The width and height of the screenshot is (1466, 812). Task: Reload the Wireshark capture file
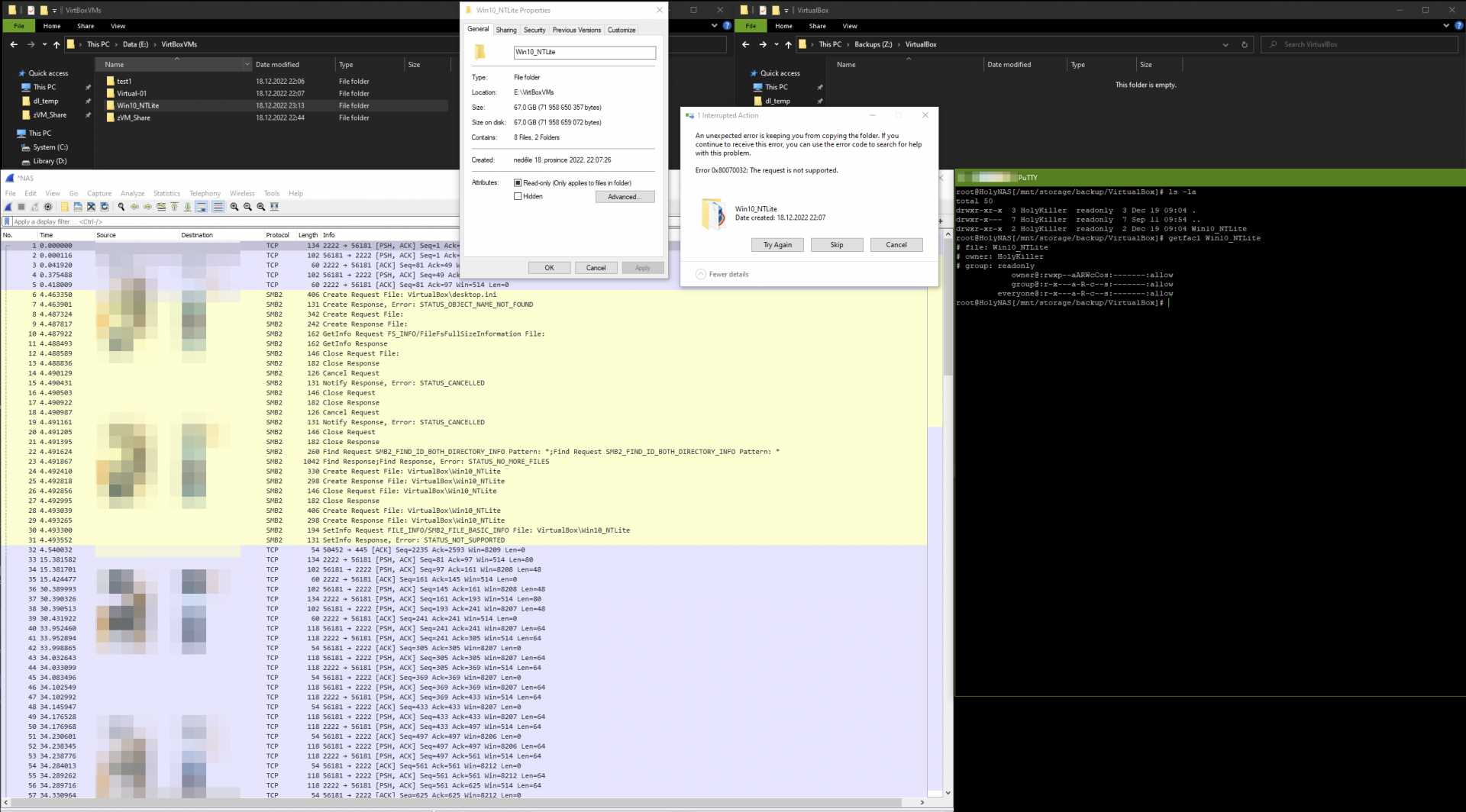click(105, 207)
